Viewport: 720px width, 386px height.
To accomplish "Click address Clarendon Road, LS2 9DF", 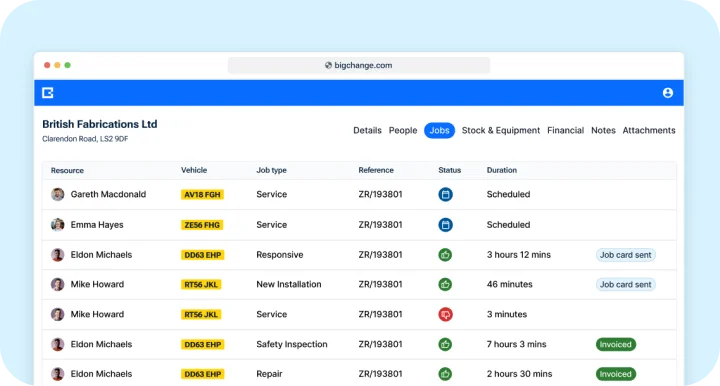I will 85,139.
